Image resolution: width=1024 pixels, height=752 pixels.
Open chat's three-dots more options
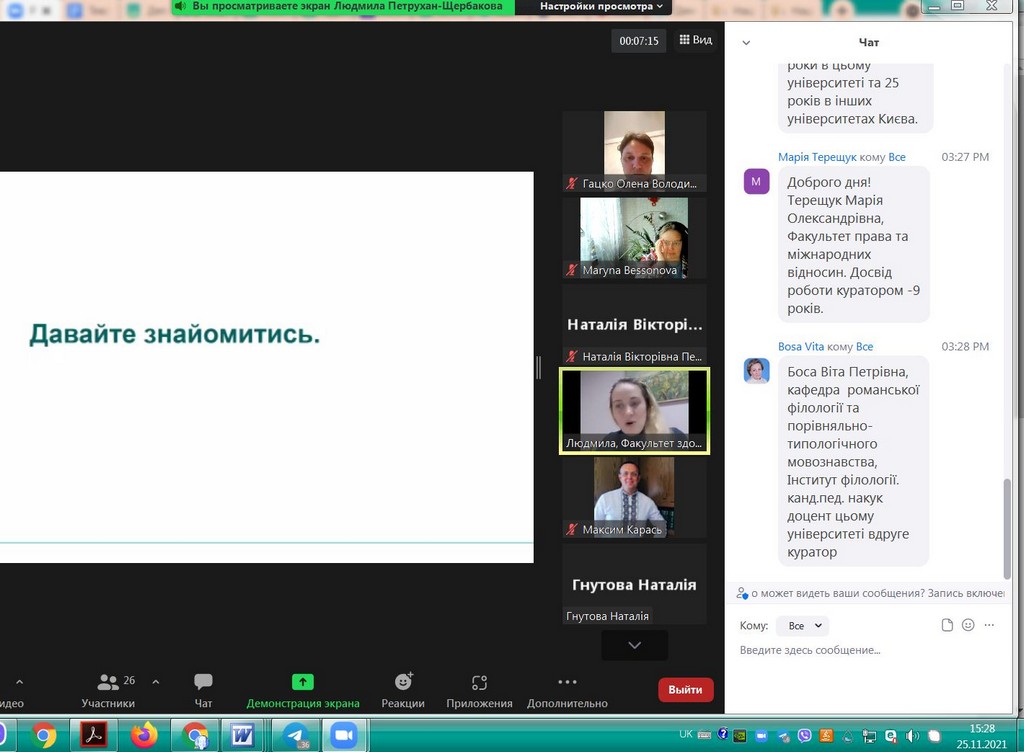[989, 625]
